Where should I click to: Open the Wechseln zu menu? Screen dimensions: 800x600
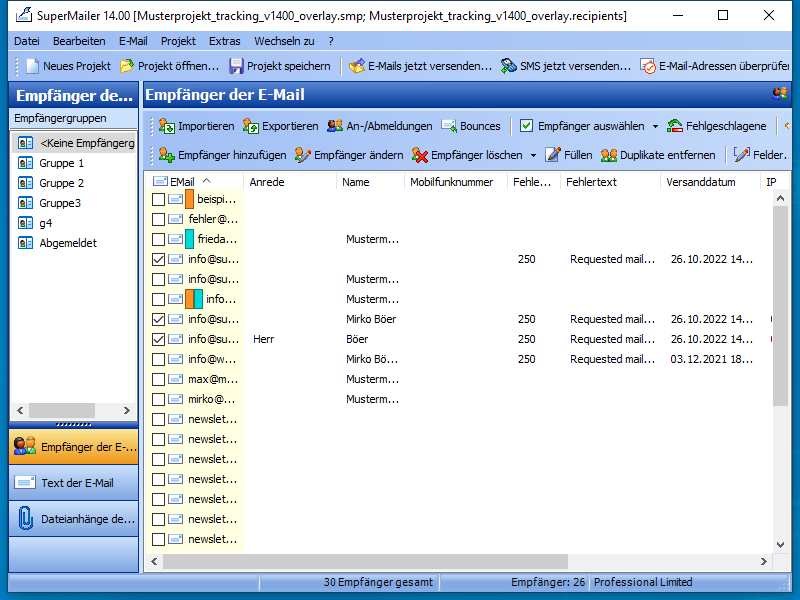(284, 41)
